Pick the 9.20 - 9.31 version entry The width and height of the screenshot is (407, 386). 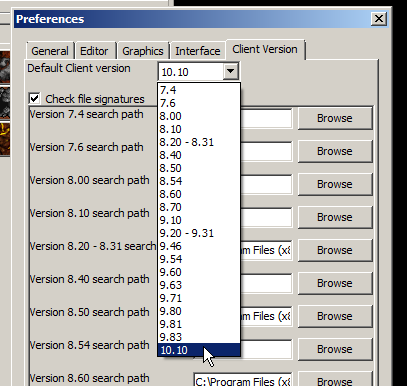tap(199, 233)
